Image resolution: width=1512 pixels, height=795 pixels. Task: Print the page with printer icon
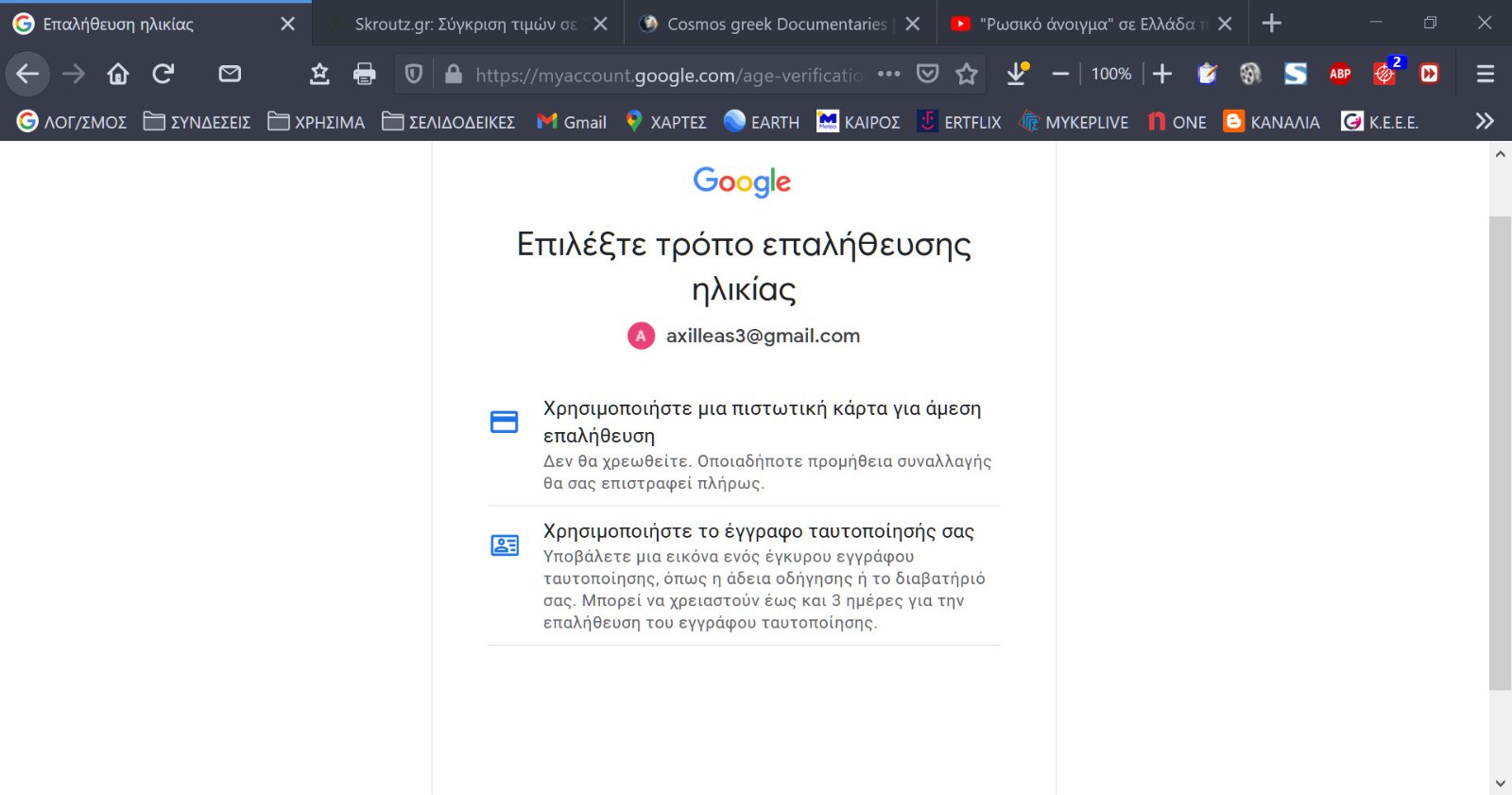[365, 74]
